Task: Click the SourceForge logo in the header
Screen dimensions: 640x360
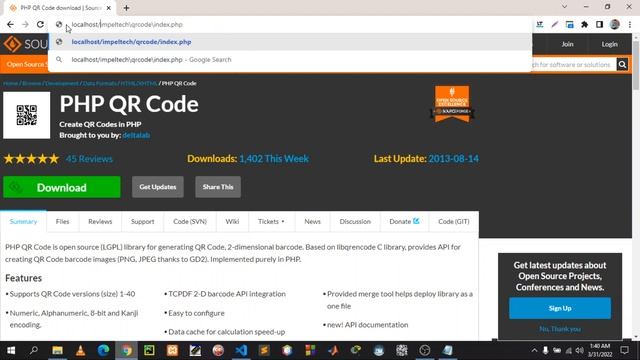Action: point(25,44)
